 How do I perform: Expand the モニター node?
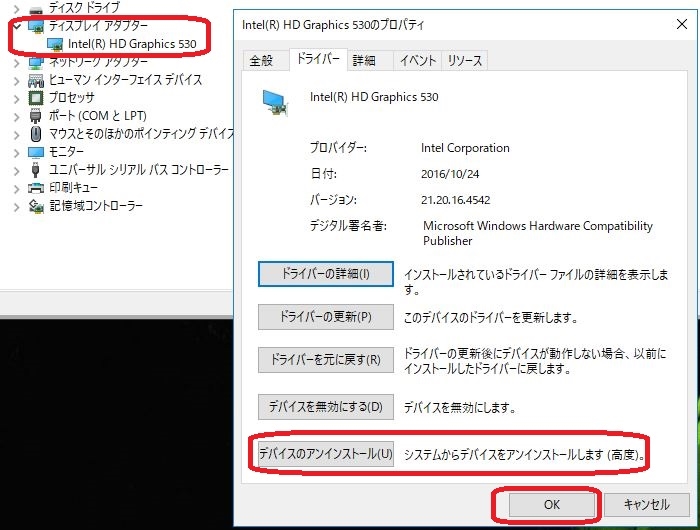pos(17,153)
